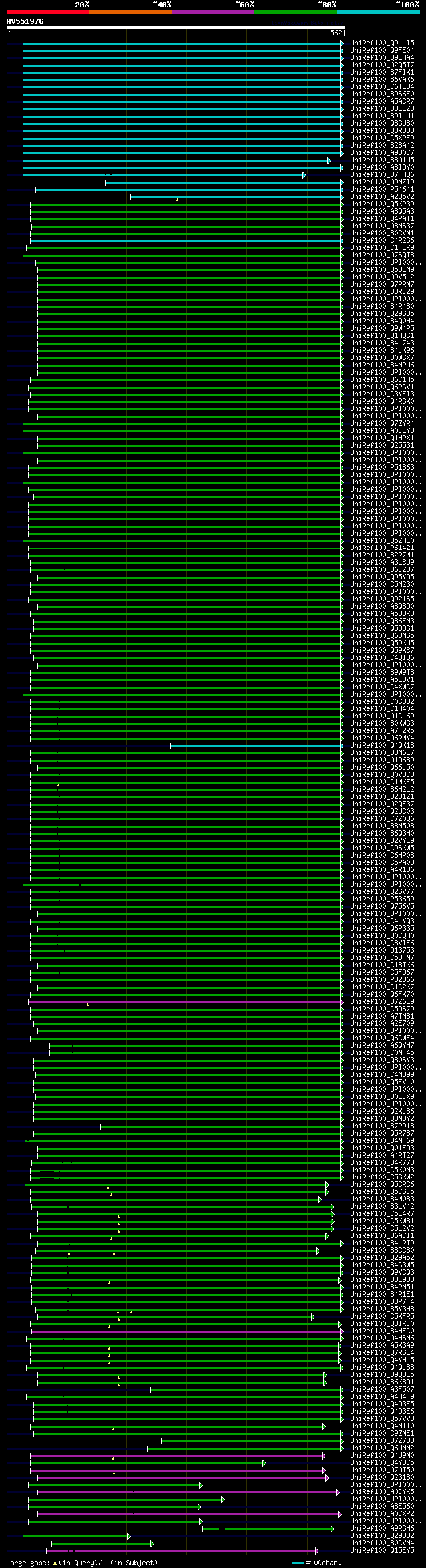Pick label UniRef100_A7SQT8
The width and height of the screenshot is (426, 1568).
click(382, 255)
